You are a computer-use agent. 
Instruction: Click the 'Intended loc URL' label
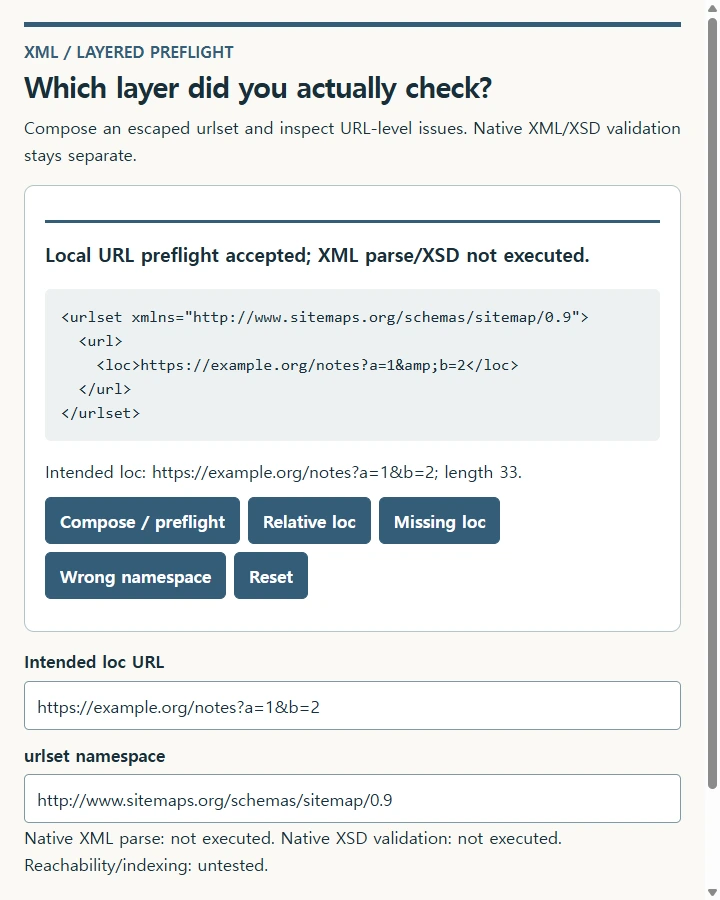click(94, 662)
